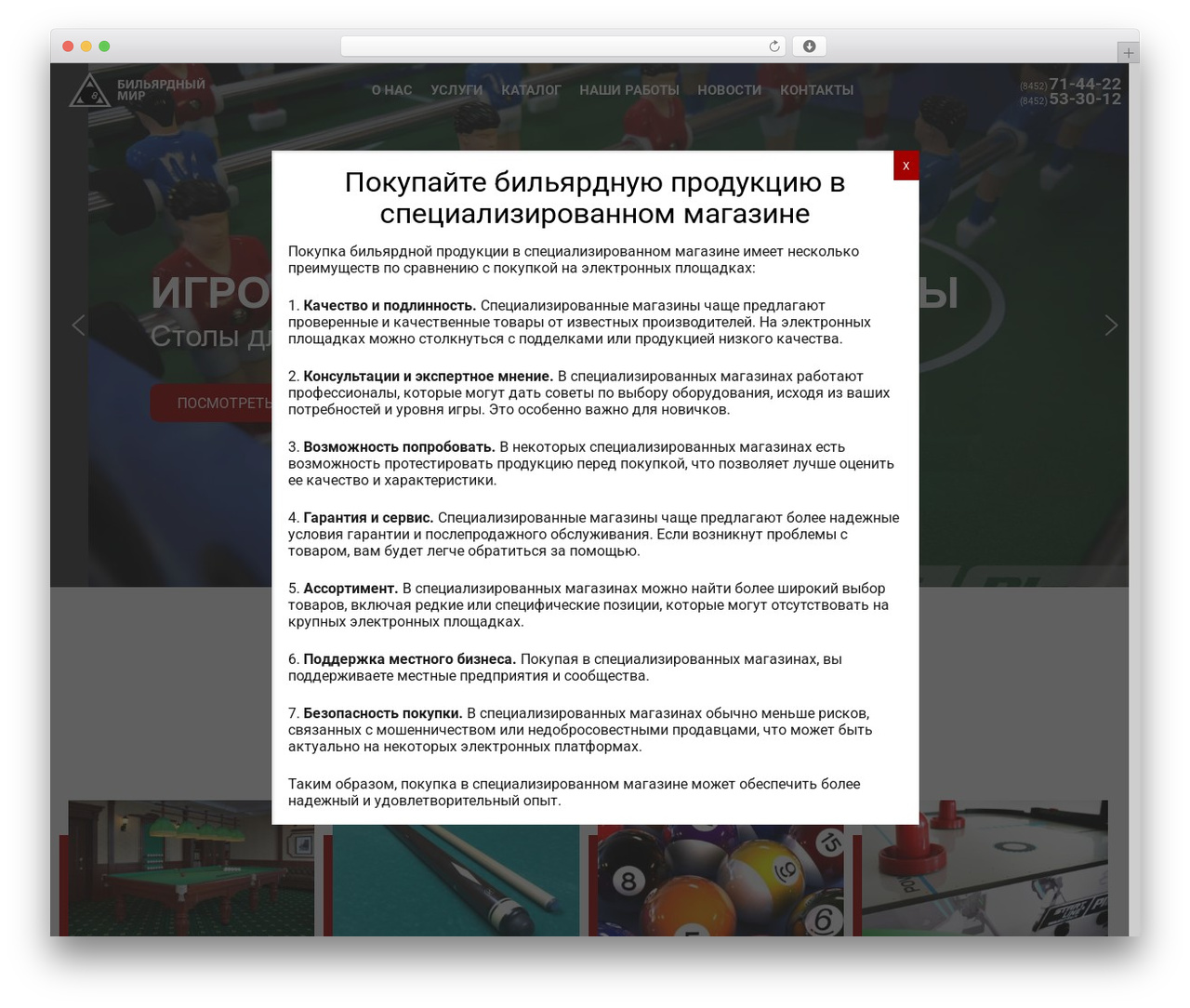Go to next slide arrow

(x=1111, y=325)
